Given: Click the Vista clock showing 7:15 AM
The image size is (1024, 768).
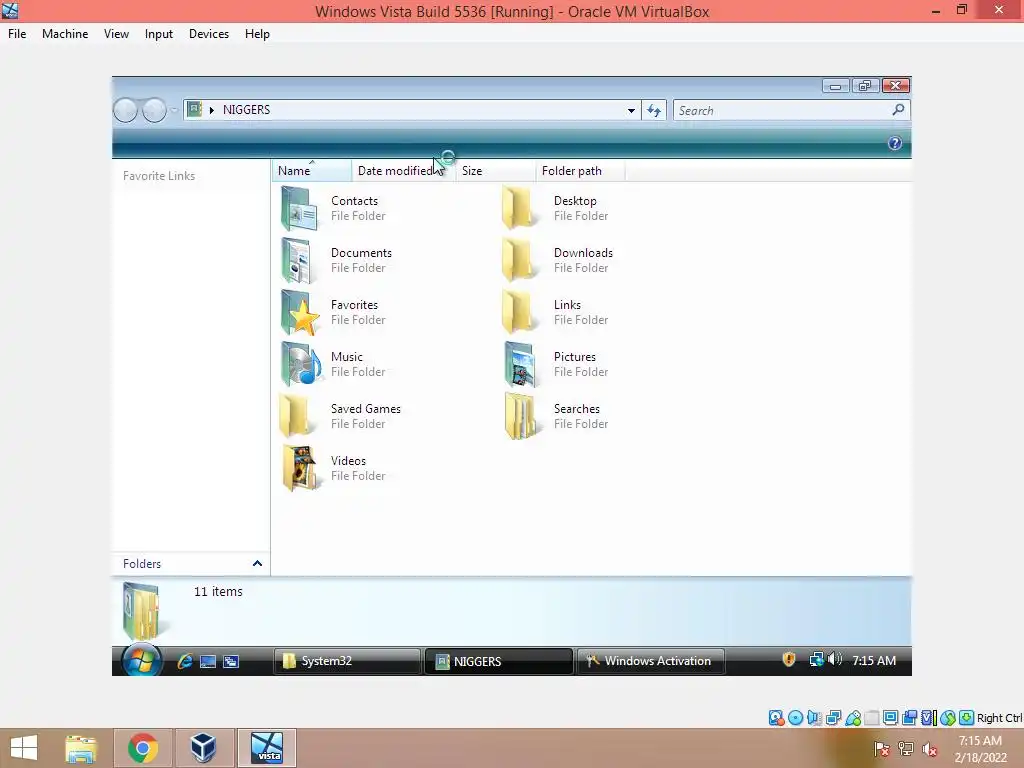Looking at the screenshot, I should [874, 660].
